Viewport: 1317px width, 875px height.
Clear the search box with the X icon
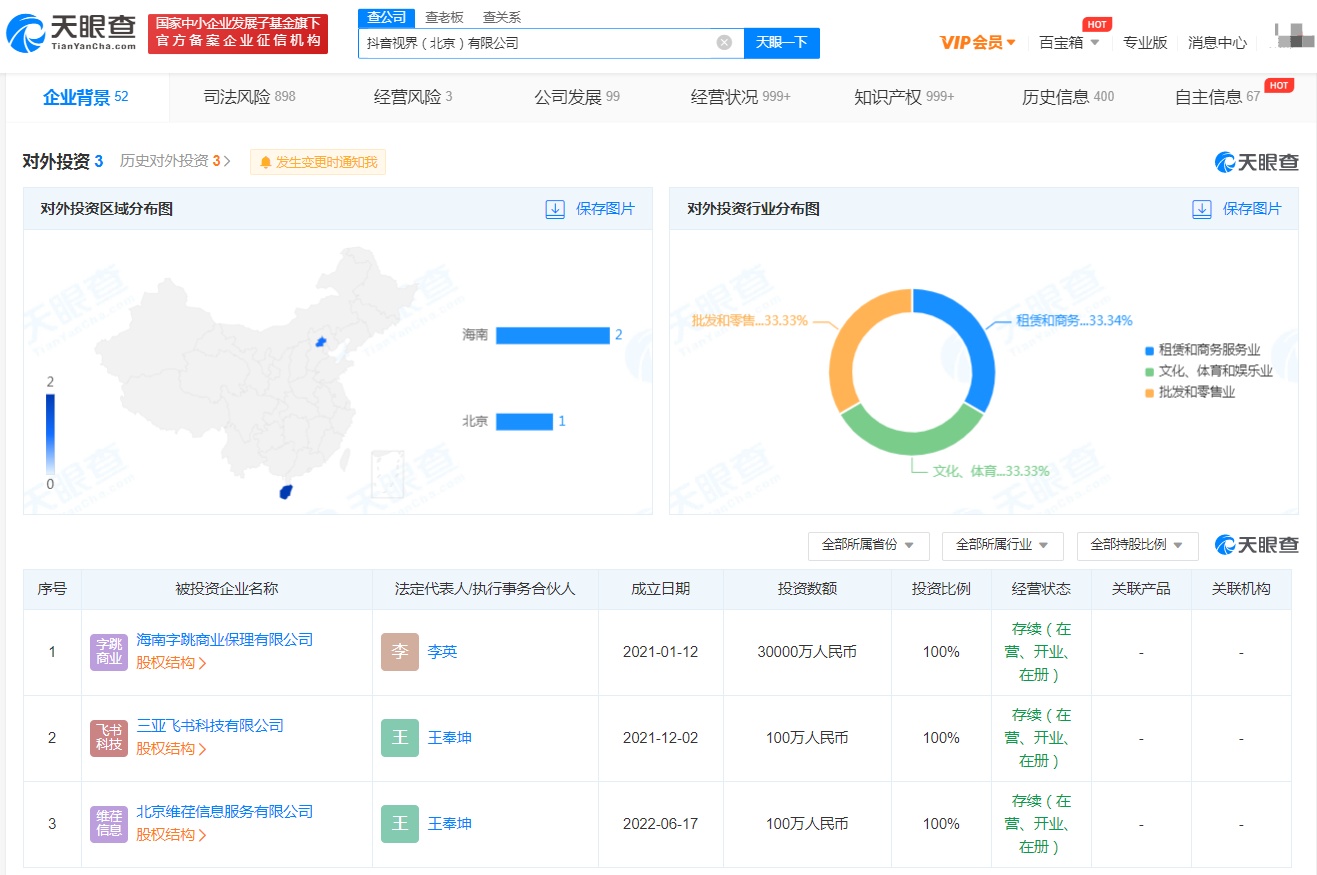coord(725,43)
